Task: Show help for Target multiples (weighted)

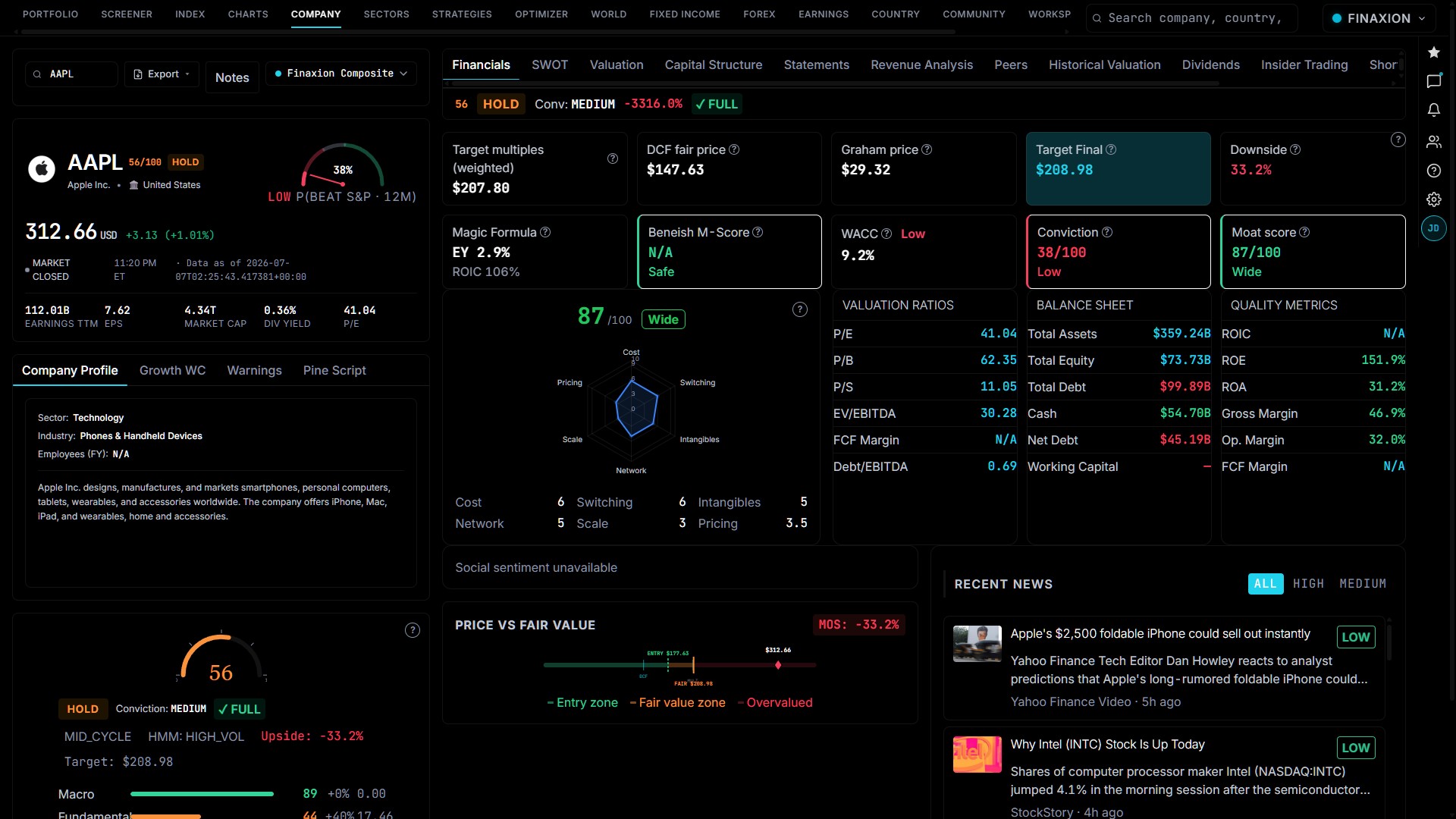Action: pyautogui.click(x=612, y=158)
